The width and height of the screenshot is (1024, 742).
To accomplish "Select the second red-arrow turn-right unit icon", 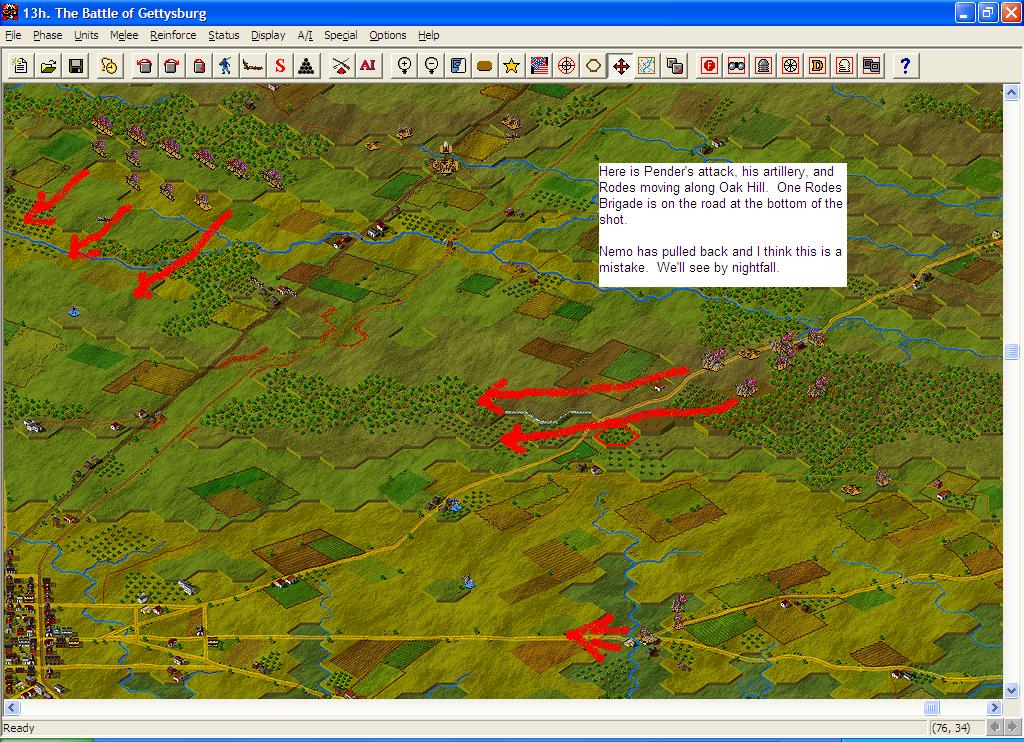I will (x=172, y=65).
